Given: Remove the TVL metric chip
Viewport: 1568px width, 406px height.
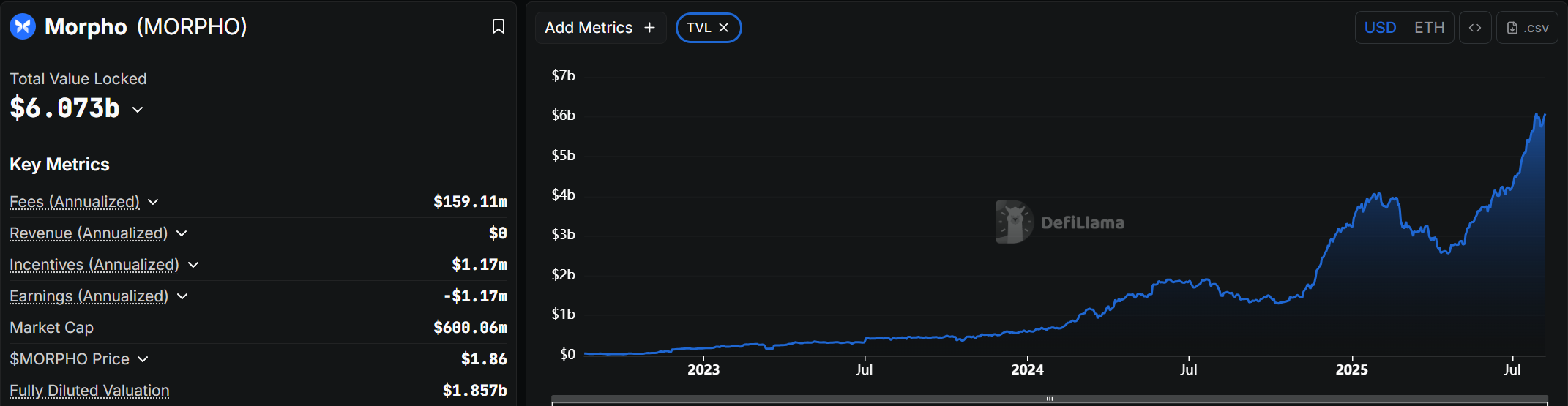Looking at the screenshot, I should 724,28.
